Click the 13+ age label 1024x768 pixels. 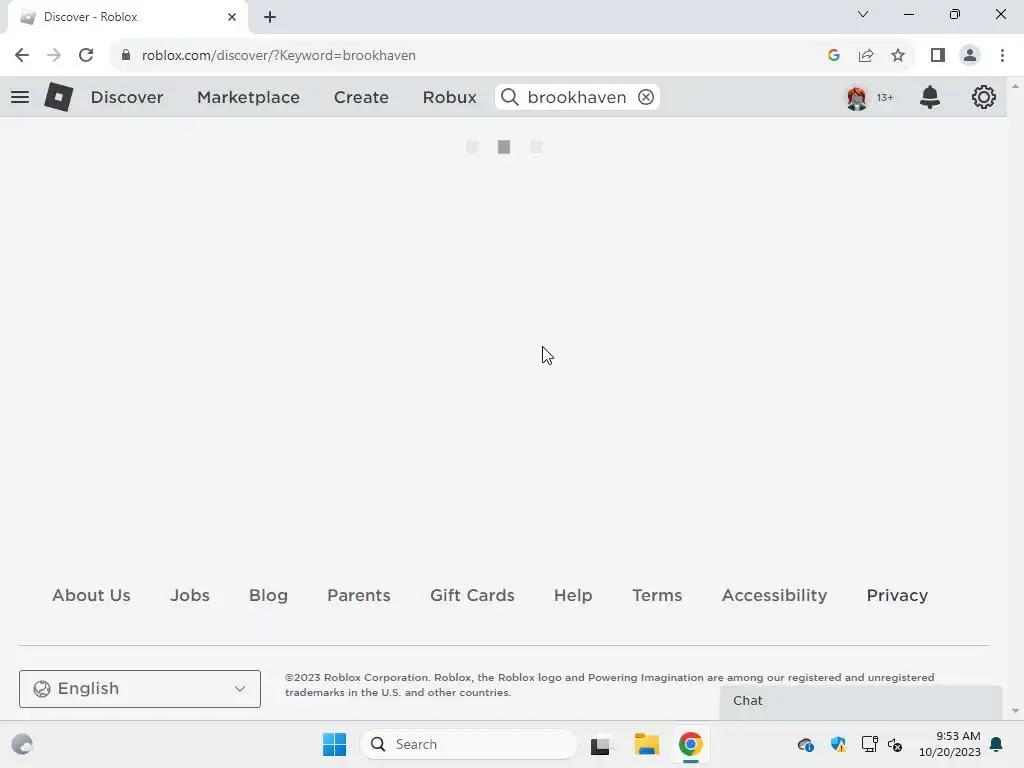coord(885,97)
